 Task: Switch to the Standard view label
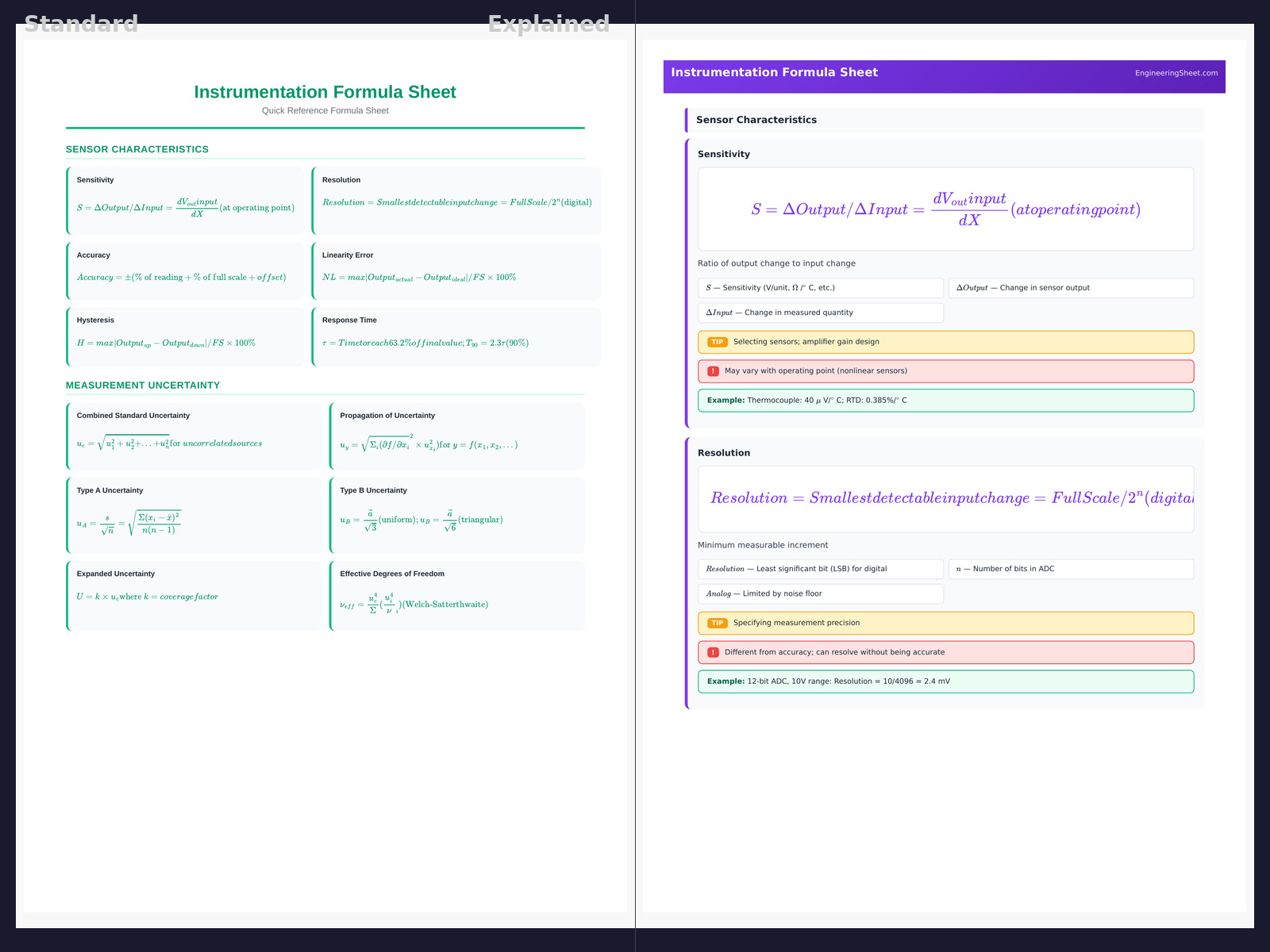[x=81, y=24]
